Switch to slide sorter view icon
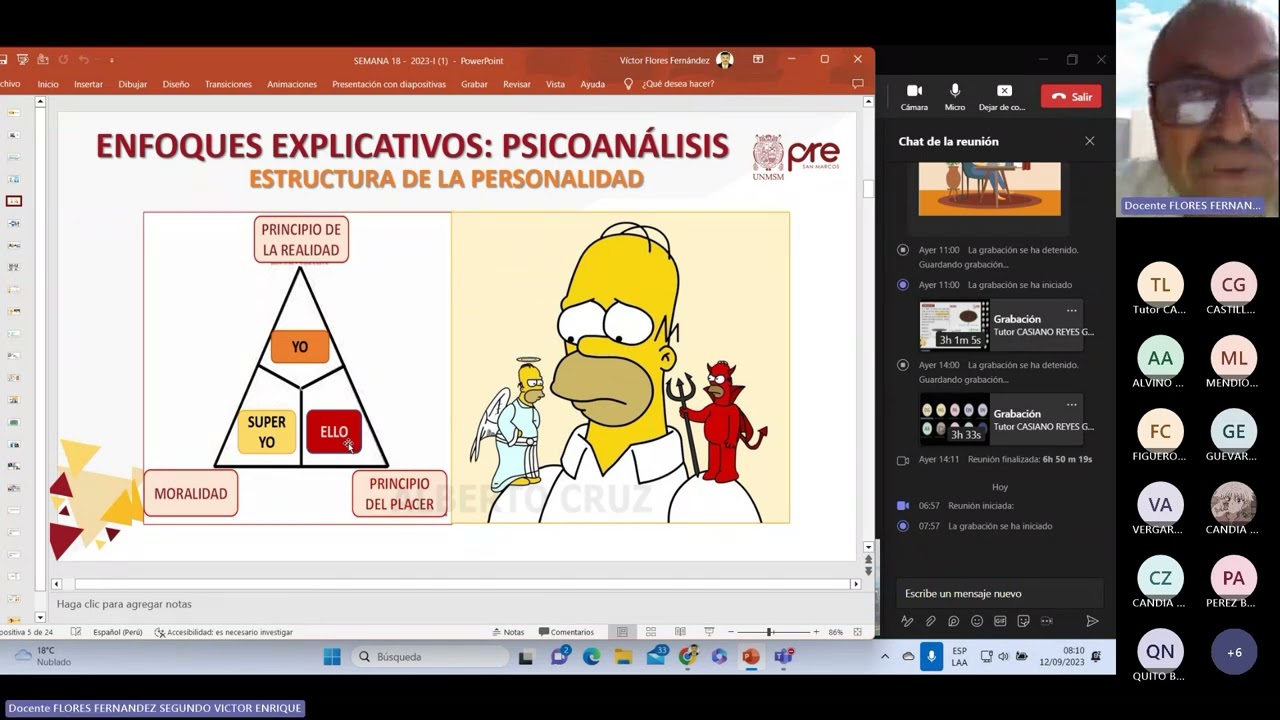Viewport: 1280px width, 720px height. tap(651, 632)
